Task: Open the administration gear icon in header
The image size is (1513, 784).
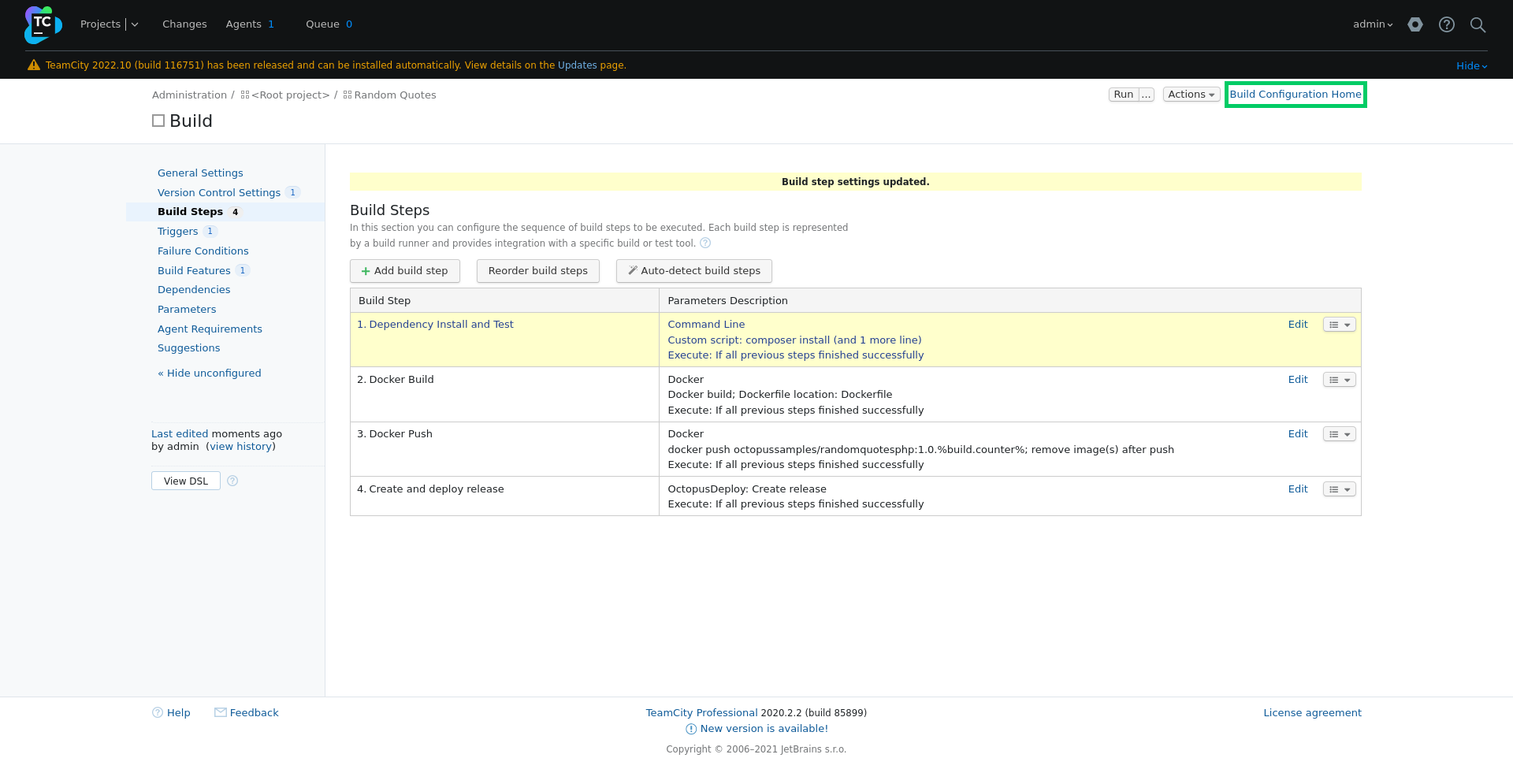Action: (1415, 24)
